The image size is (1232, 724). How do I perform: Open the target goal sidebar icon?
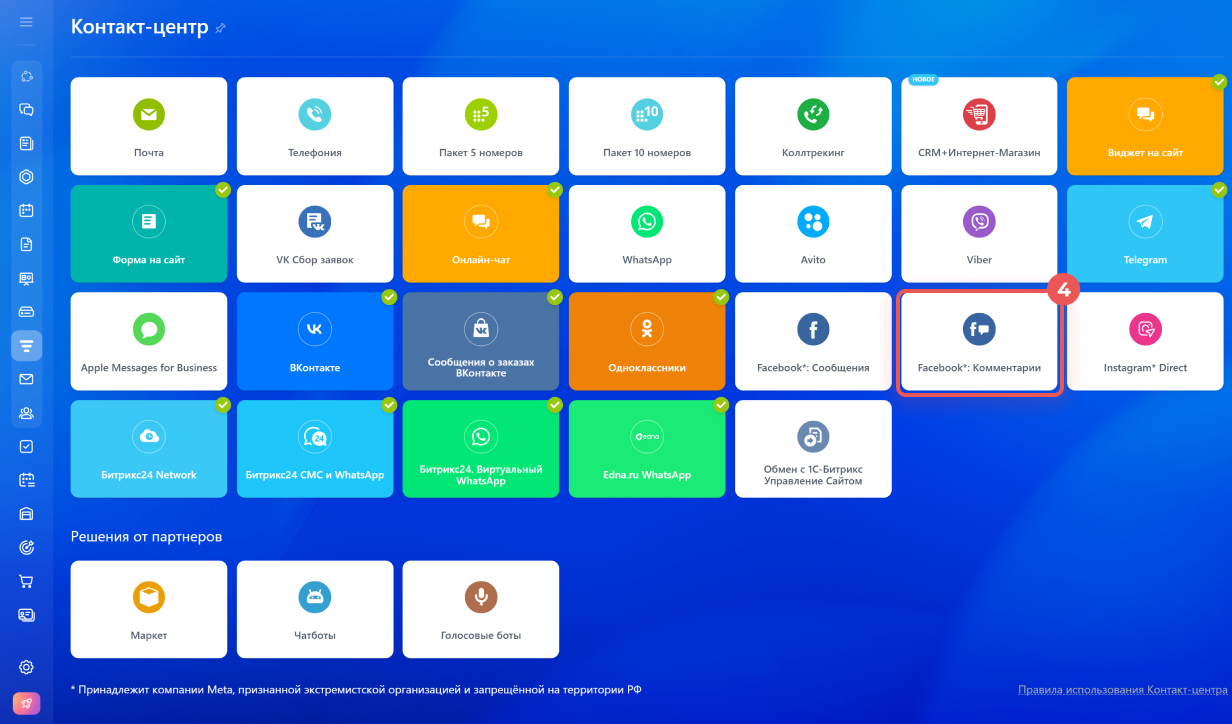(27, 547)
